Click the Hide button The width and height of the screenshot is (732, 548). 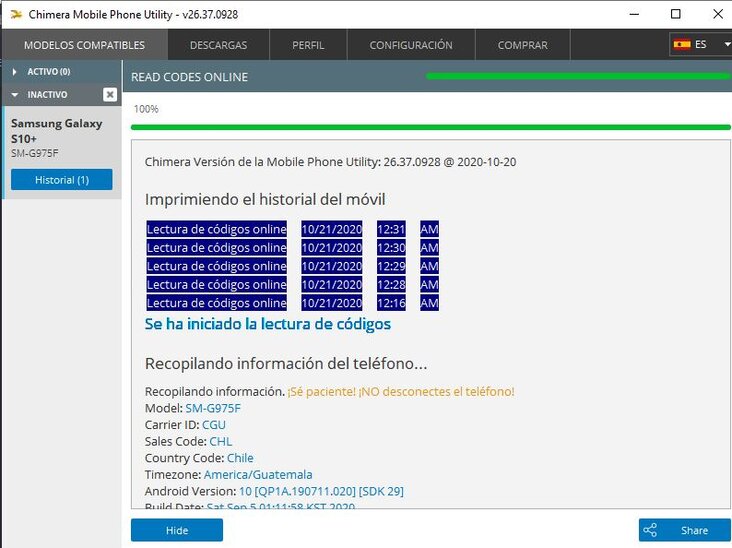coord(177,530)
